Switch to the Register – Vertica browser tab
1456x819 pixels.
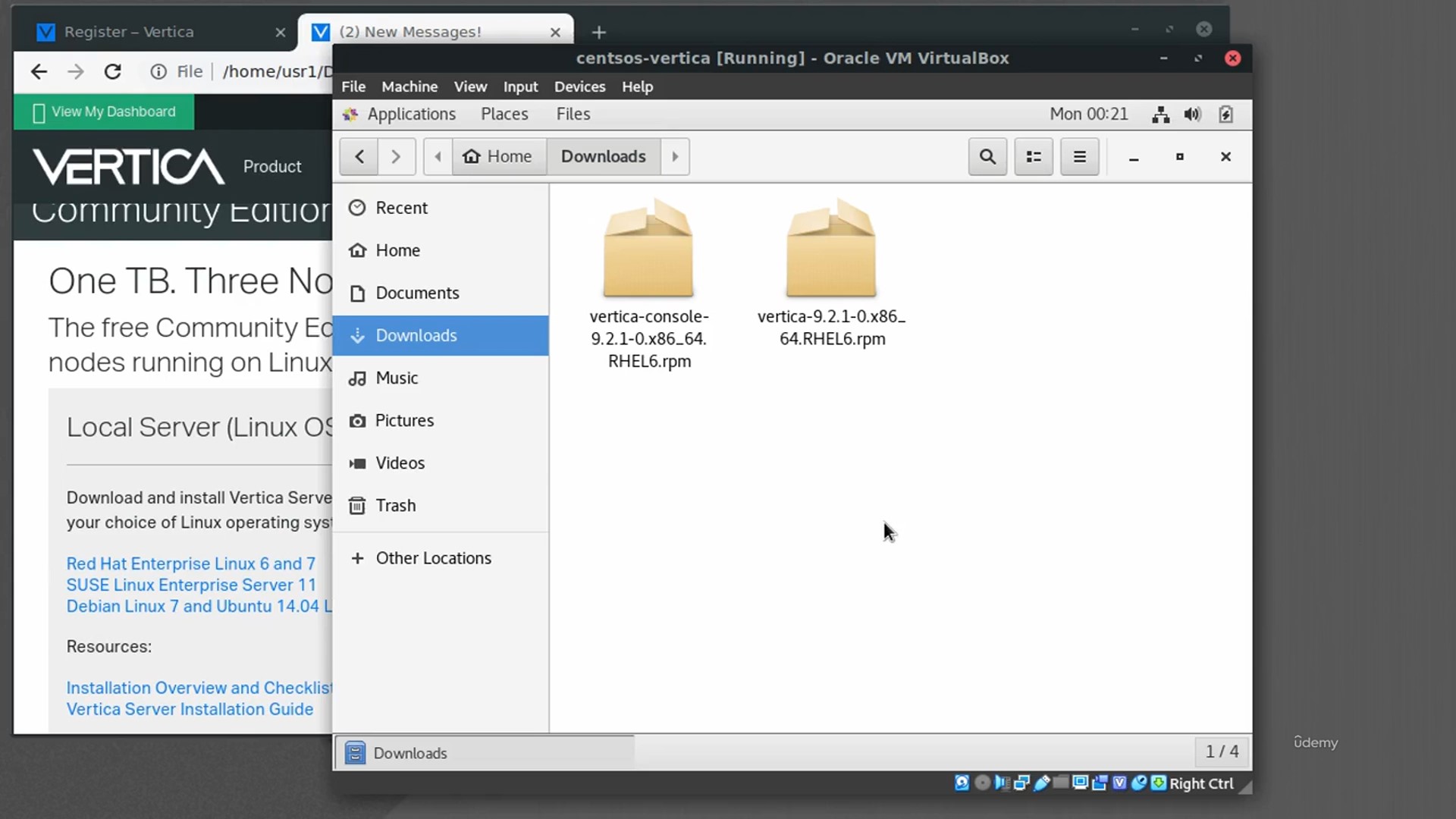tap(155, 32)
